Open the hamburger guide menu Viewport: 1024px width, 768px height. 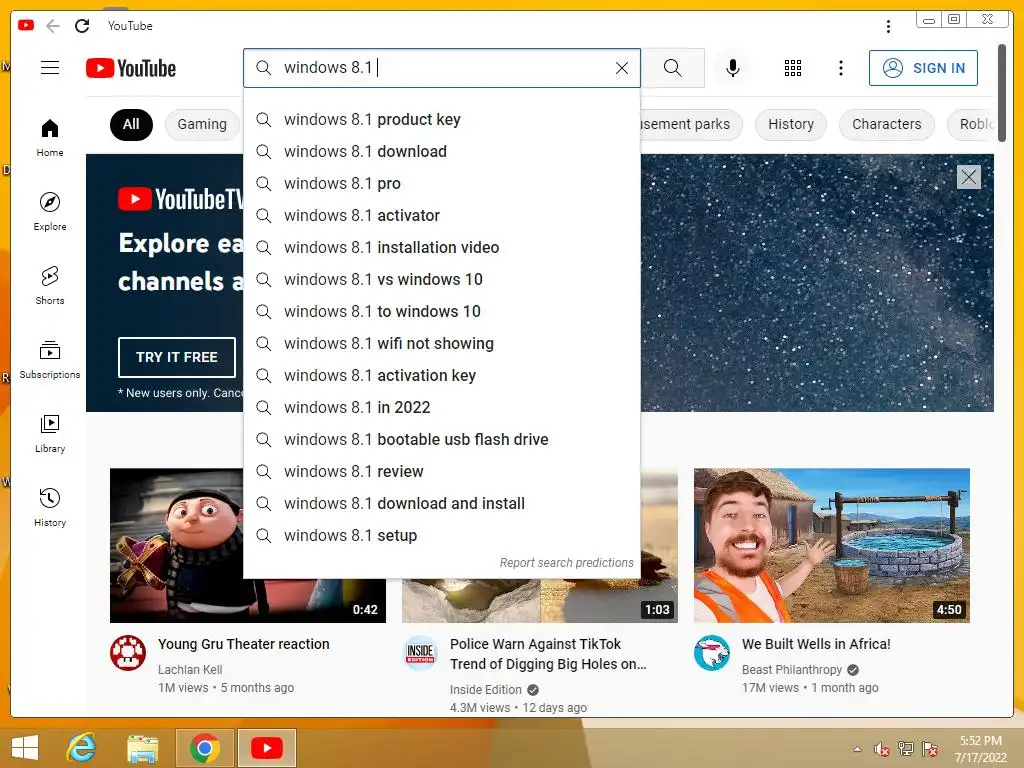coord(50,68)
